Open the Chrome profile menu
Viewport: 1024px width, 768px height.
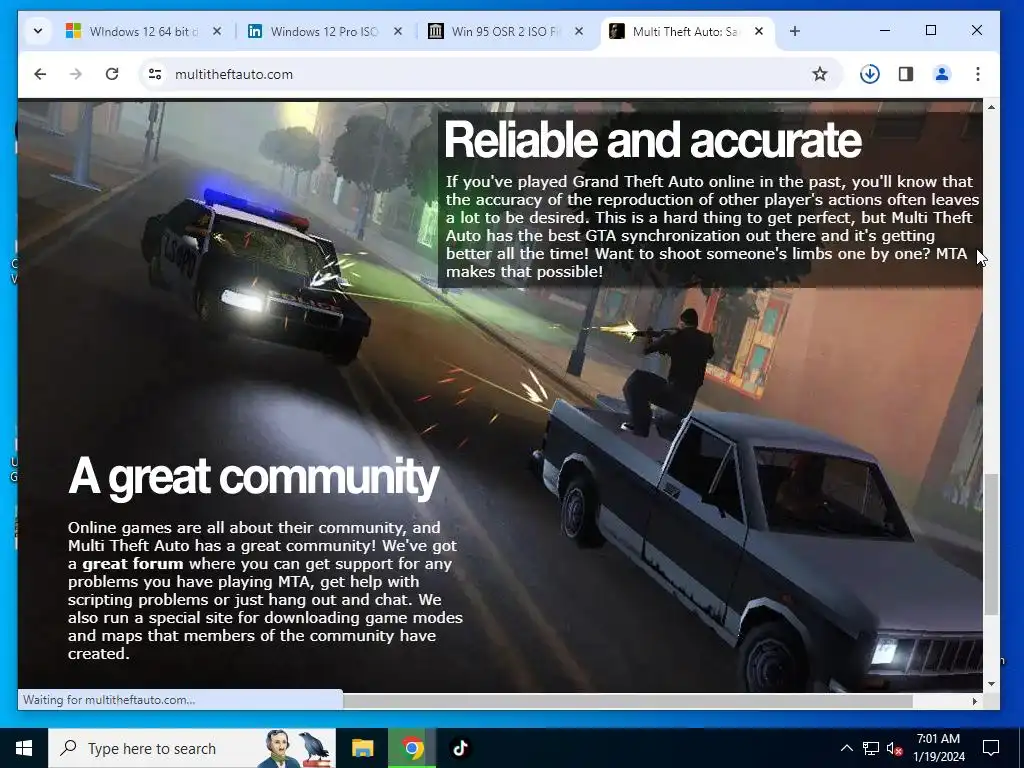942,74
